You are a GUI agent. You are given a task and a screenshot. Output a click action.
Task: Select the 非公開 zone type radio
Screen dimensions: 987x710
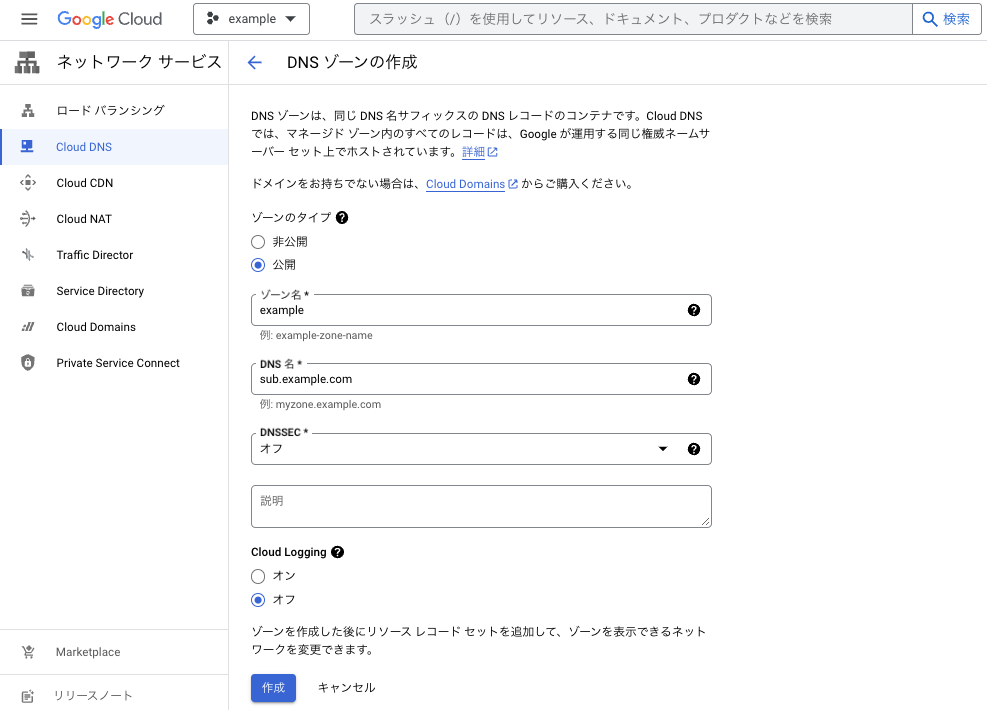258,242
